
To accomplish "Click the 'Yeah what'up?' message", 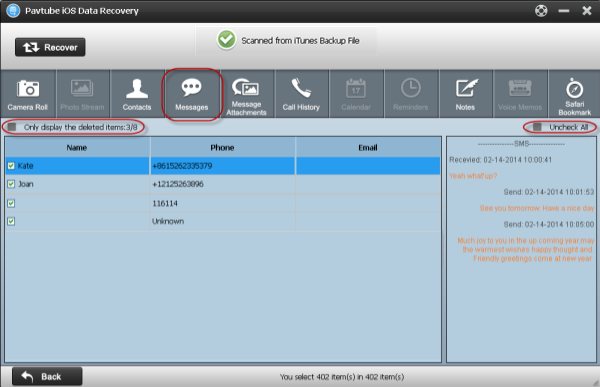I will click(473, 176).
